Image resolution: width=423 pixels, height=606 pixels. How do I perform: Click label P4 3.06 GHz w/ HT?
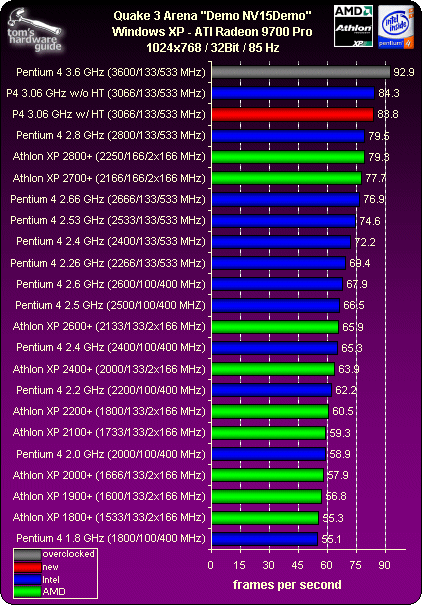pyautogui.click(x=109, y=114)
